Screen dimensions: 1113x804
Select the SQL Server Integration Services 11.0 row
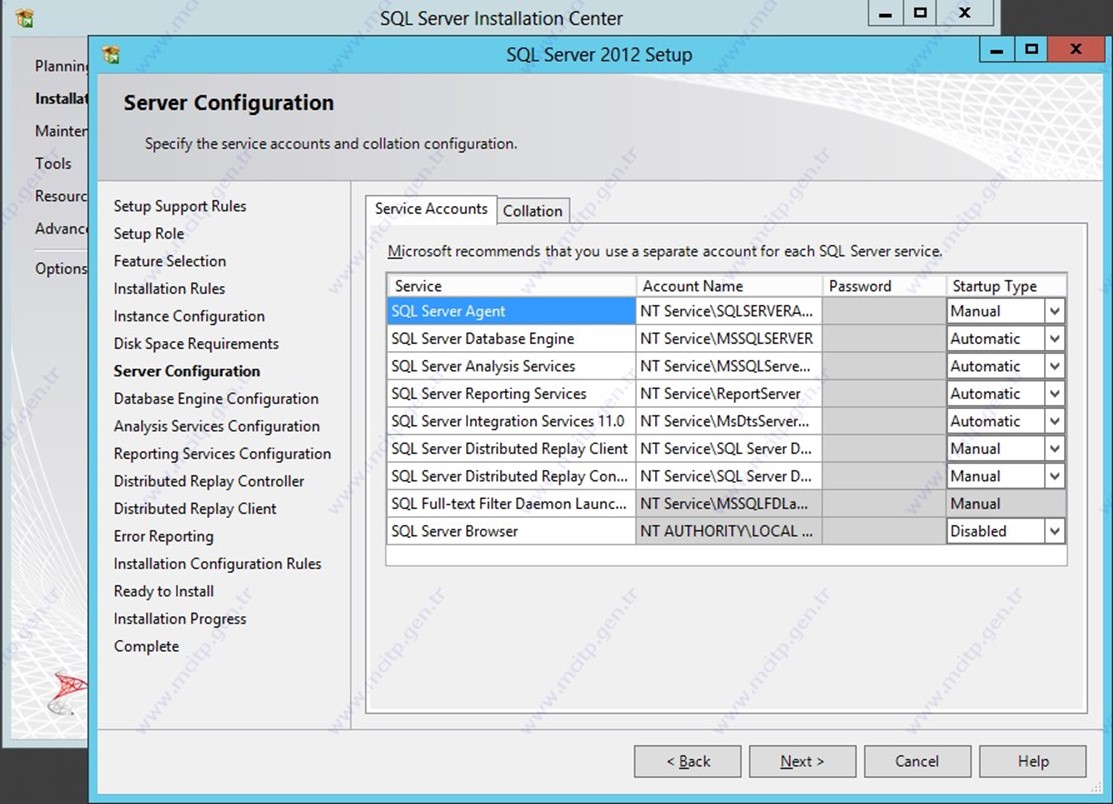511,421
